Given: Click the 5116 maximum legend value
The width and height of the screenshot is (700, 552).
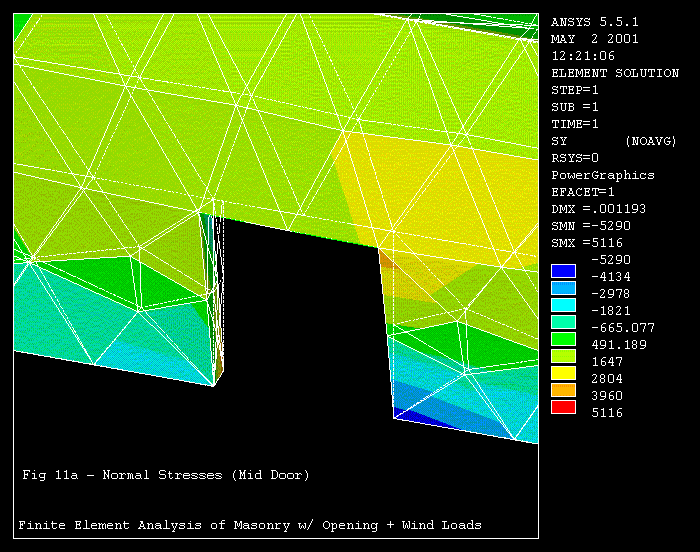Looking at the screenshot, I should click(x=606, y=413).
